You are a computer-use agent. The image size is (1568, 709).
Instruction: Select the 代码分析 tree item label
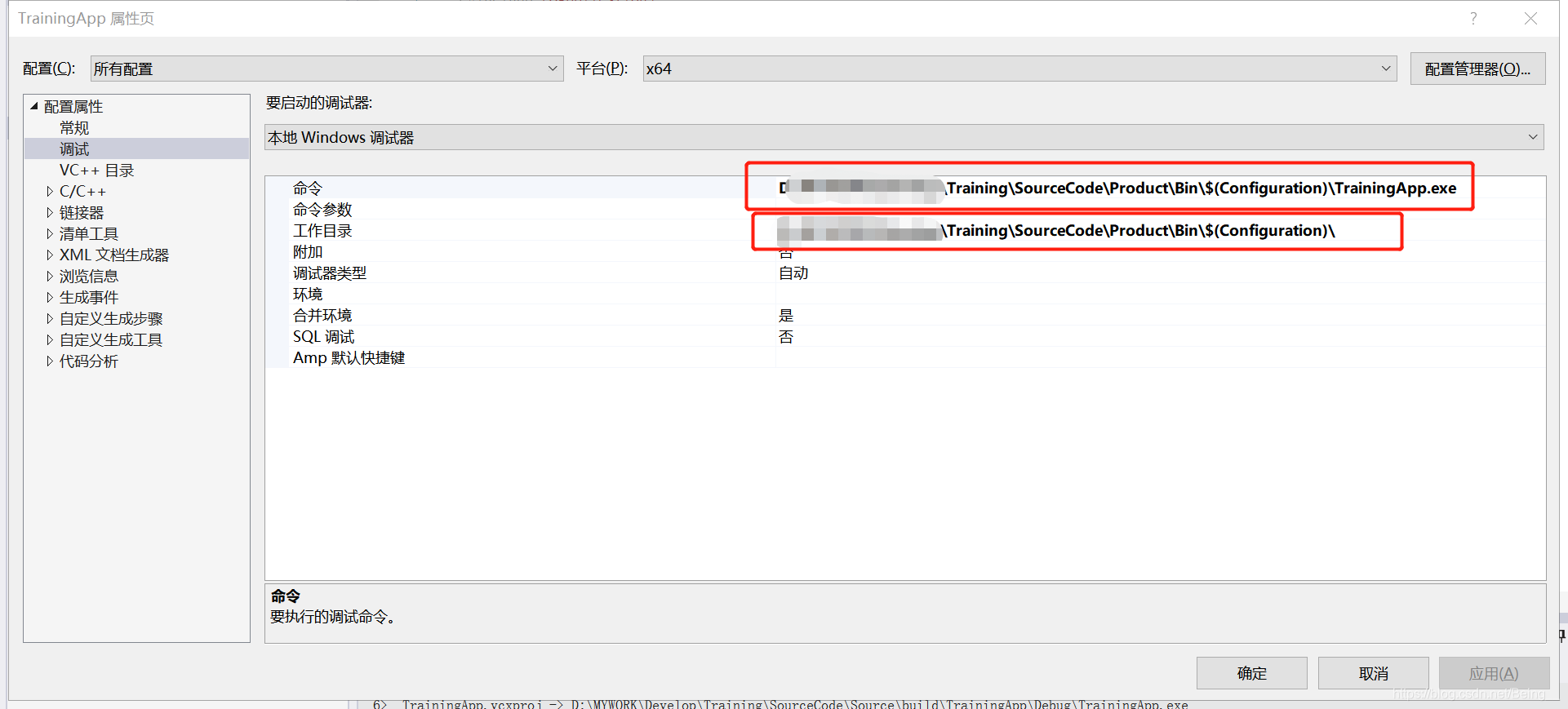(89, 361)
